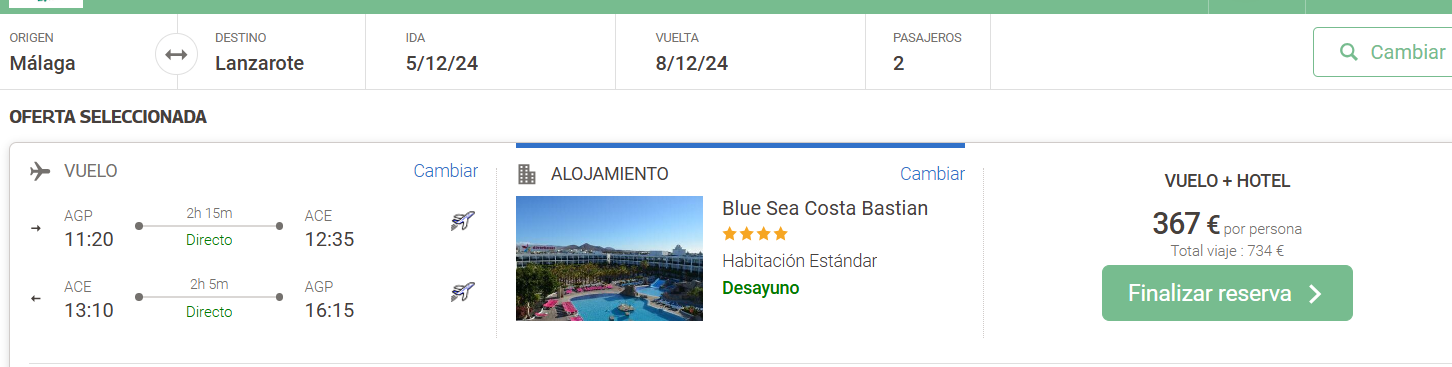Click the Cambiar link in the Alojamiento section
This screenshot has width=1452, height=367.
click(932, 174)
